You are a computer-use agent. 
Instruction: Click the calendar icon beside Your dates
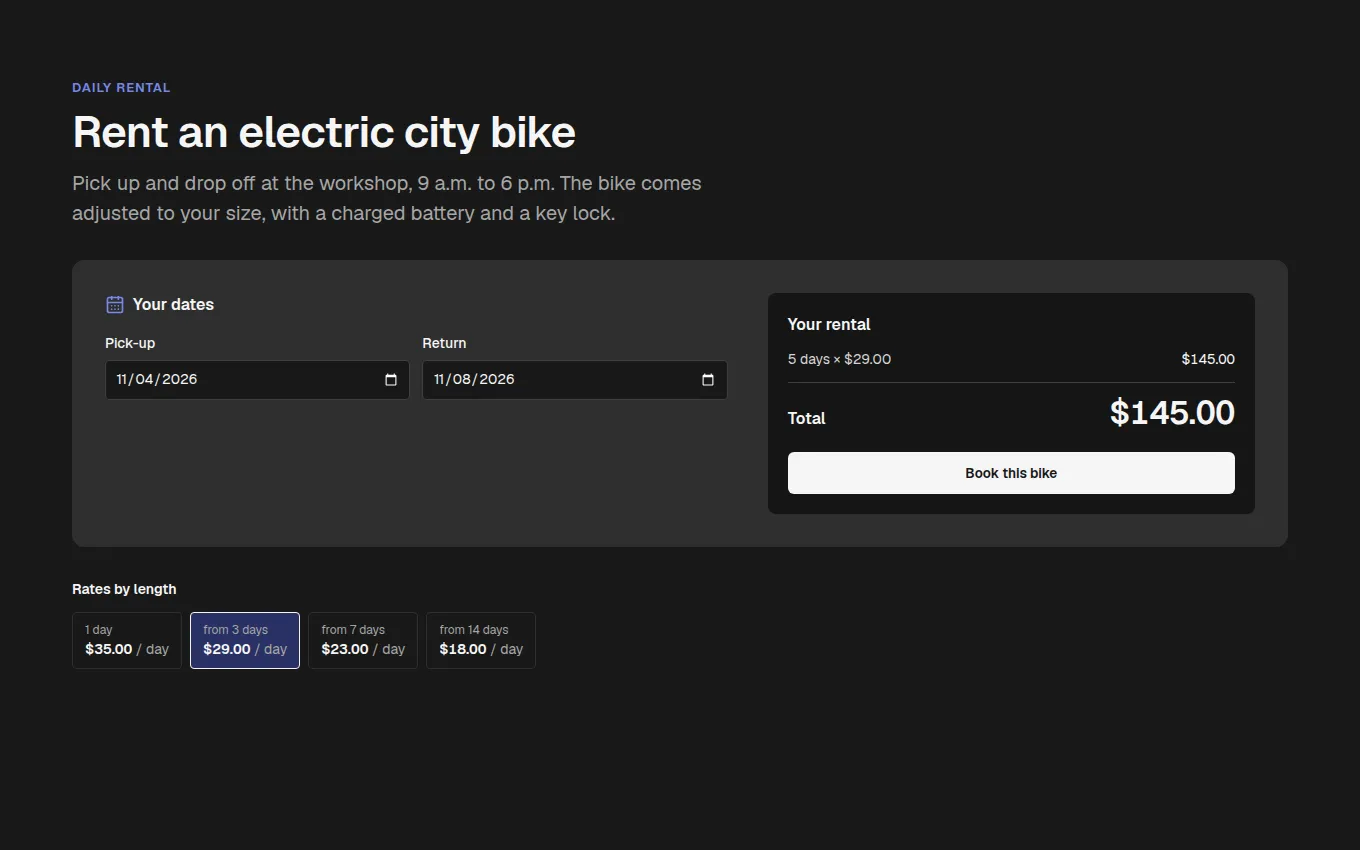115,304
